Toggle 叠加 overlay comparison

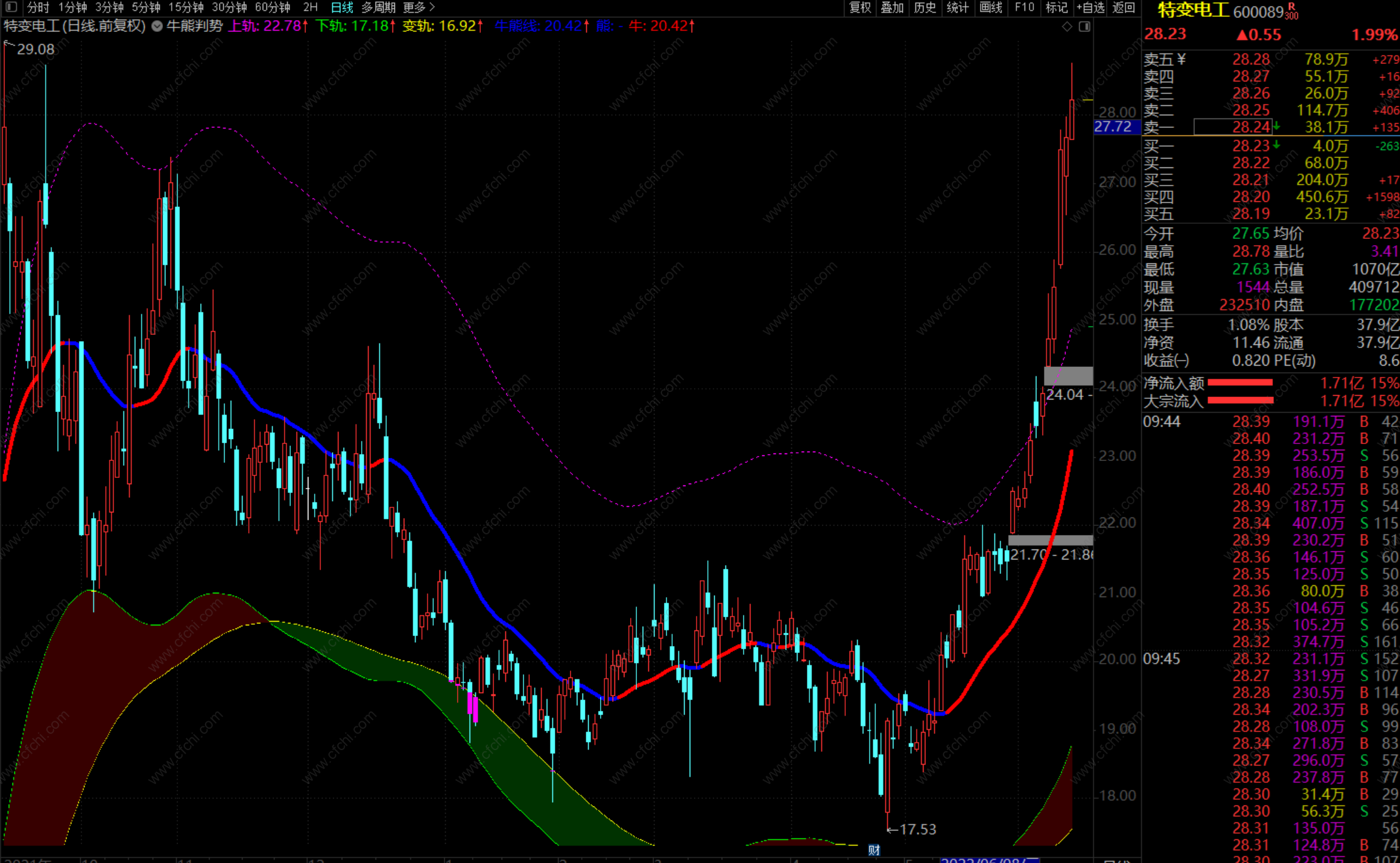tap(892, 8)
